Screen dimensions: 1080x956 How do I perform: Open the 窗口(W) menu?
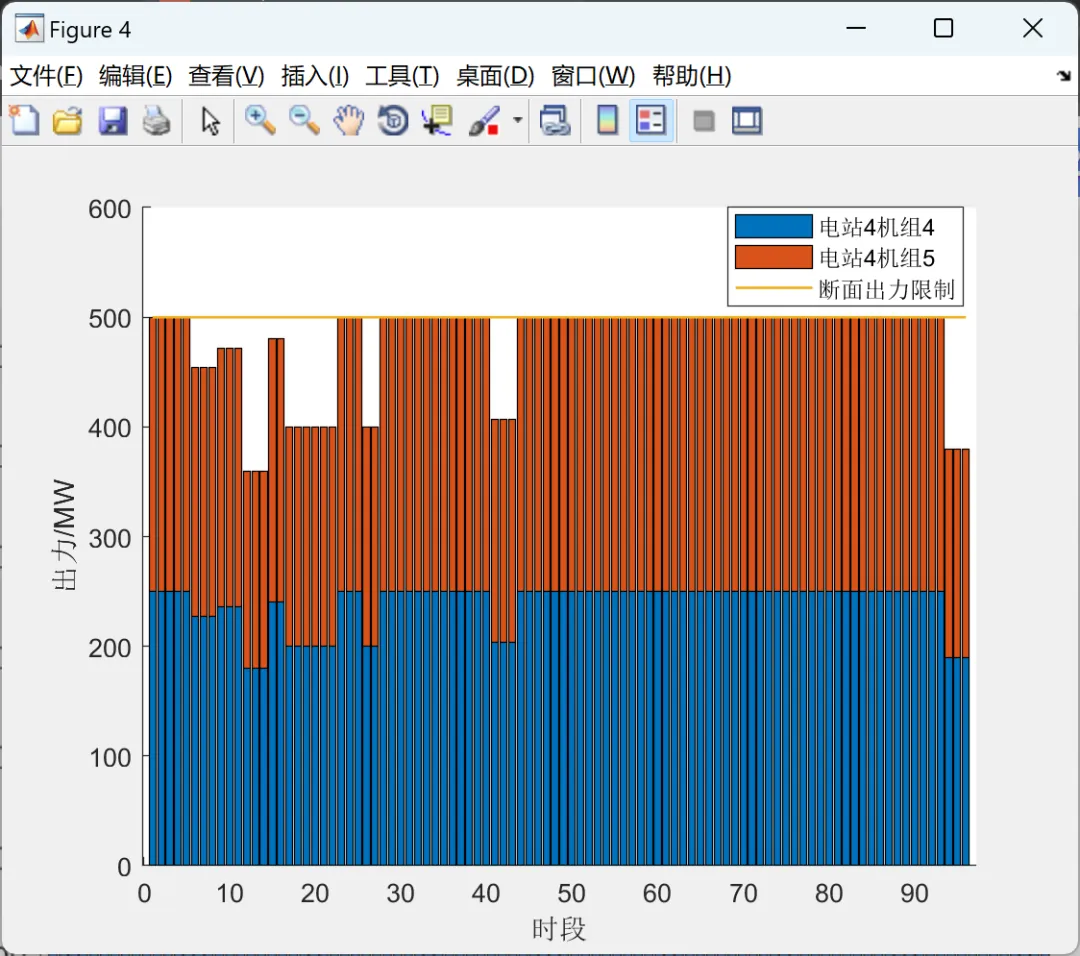(x=592, y=75)
